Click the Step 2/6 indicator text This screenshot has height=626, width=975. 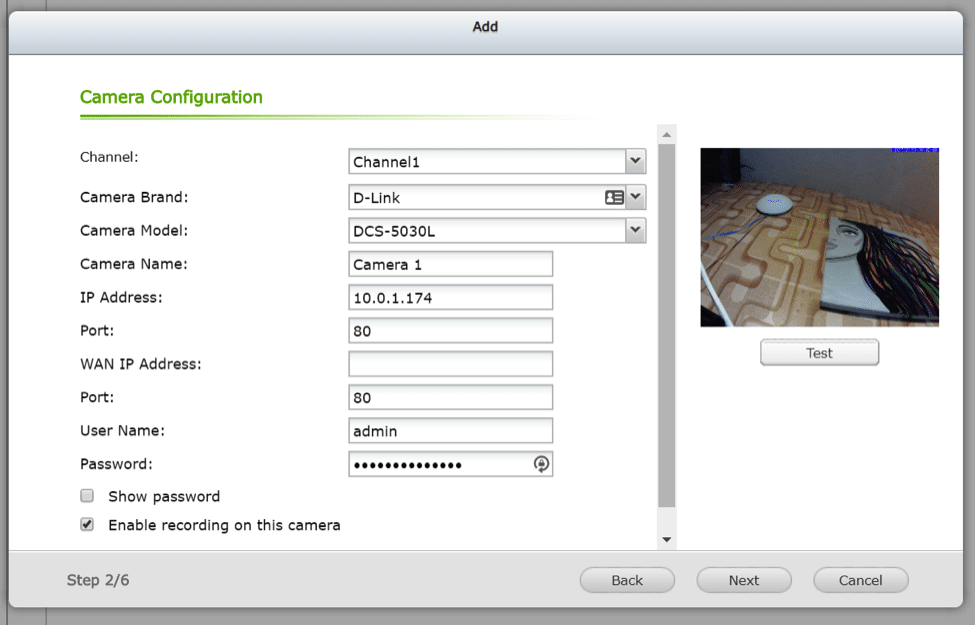tap(98, 580)
